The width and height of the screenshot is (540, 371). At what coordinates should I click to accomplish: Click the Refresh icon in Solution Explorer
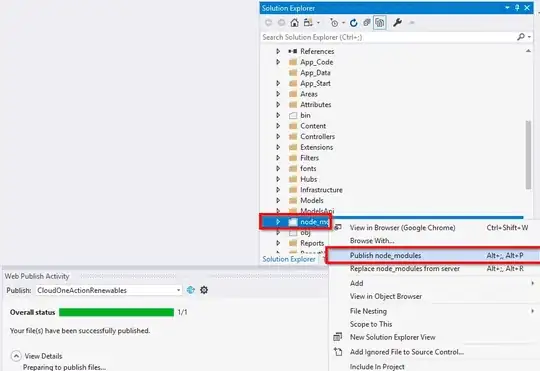tap(353, 23)
